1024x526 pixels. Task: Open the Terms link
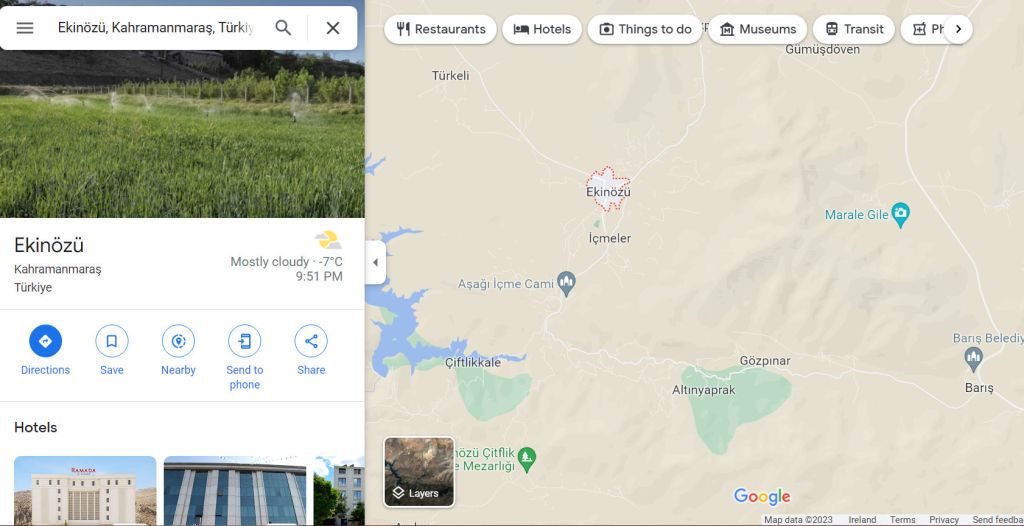click(x=903, y=520)
